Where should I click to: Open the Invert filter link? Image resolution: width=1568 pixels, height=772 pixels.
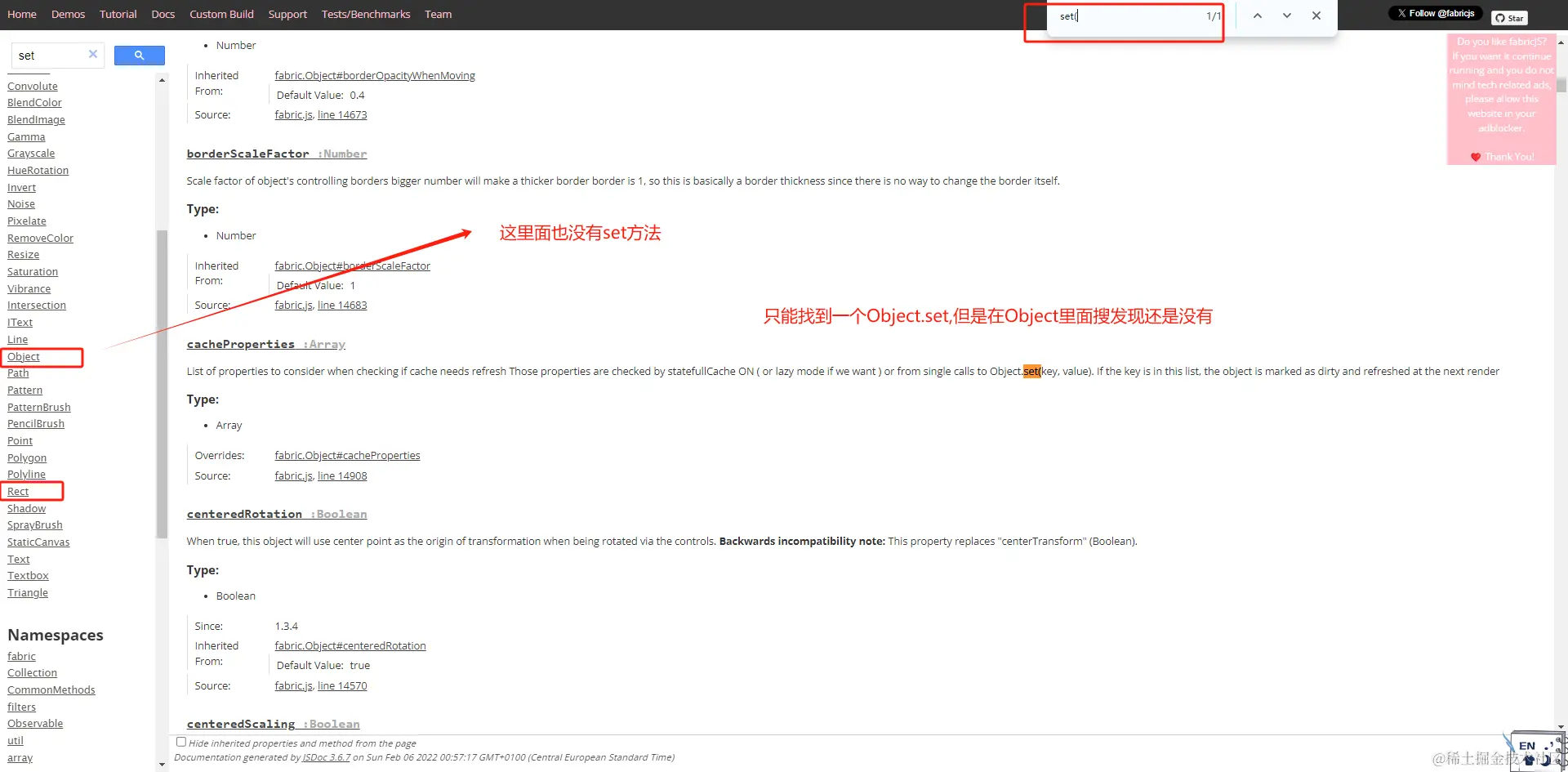tap(21, 187)
